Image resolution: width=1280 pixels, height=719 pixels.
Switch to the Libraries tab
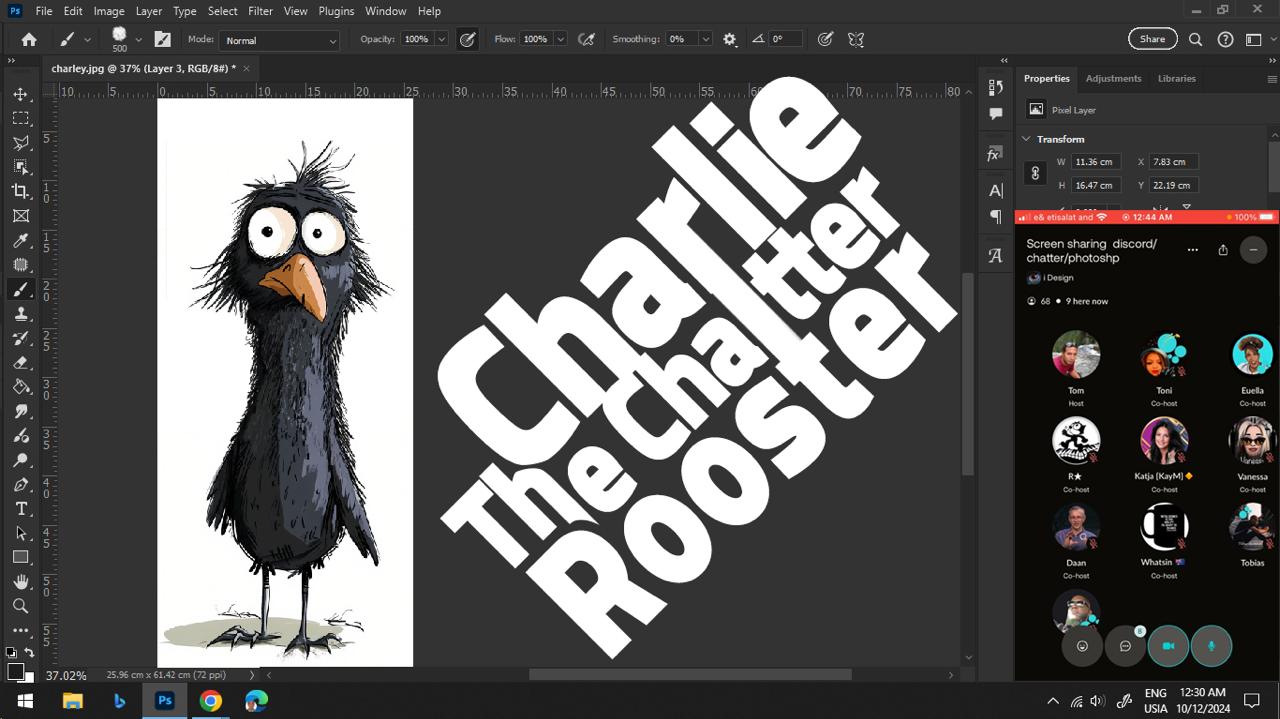click(x=1176, y=78)
